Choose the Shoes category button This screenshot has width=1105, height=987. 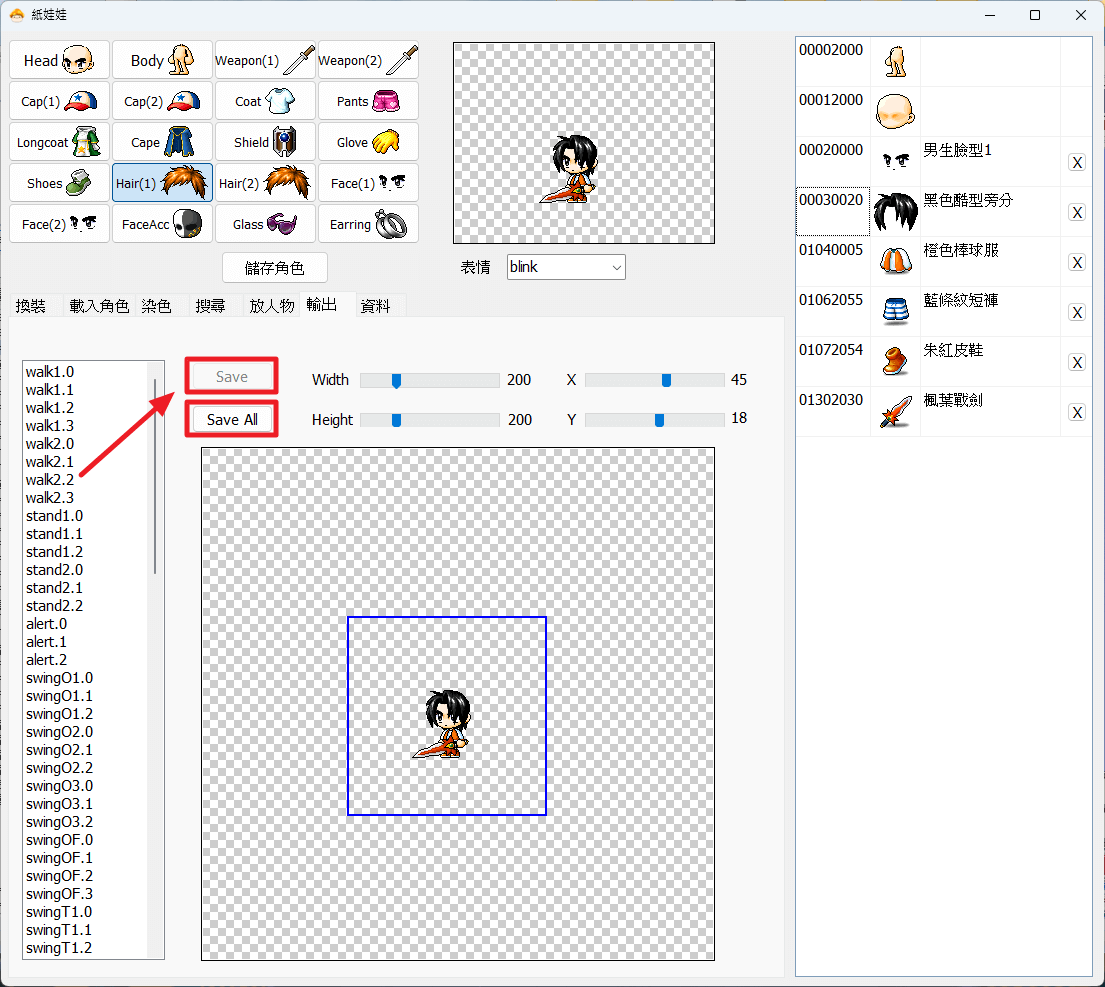click(x=60, y=183)
